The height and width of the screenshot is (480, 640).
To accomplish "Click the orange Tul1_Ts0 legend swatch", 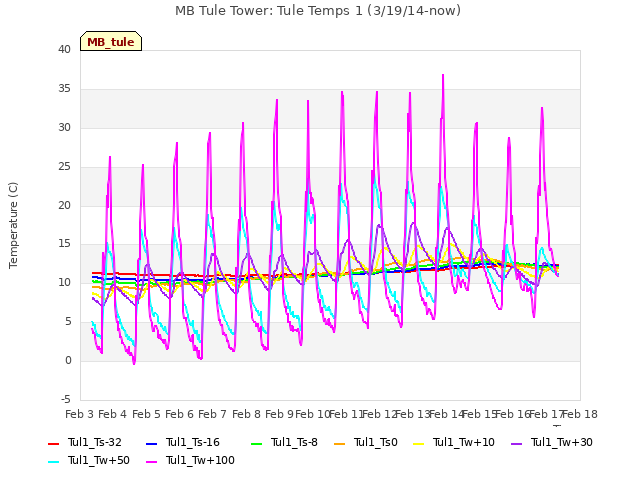I will click(339, 443).
